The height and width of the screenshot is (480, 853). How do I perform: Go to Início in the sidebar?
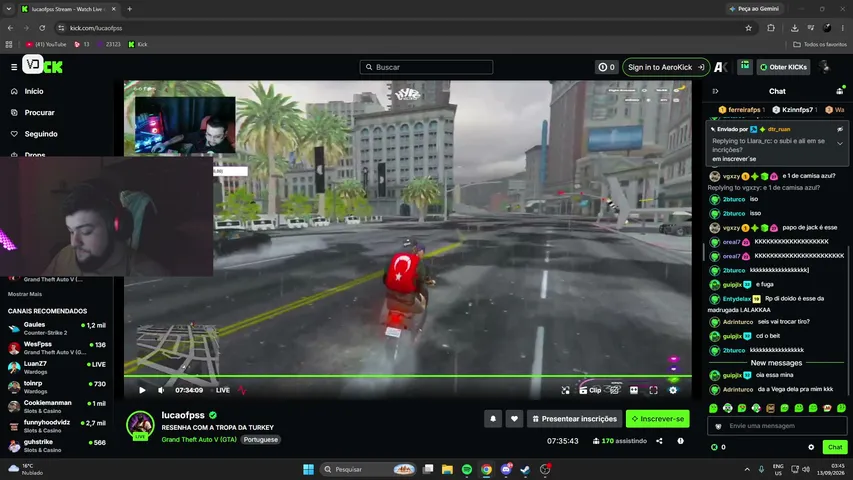34,91
